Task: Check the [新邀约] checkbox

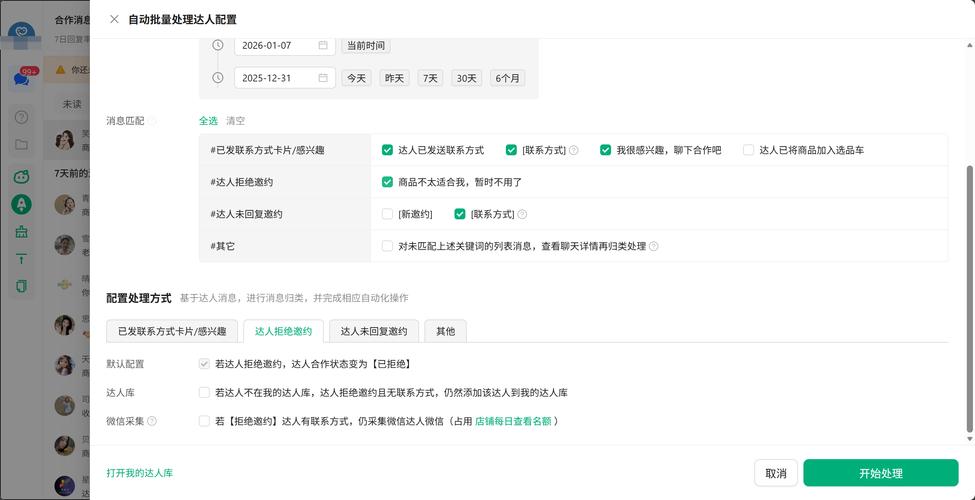Action: point(387,214)
